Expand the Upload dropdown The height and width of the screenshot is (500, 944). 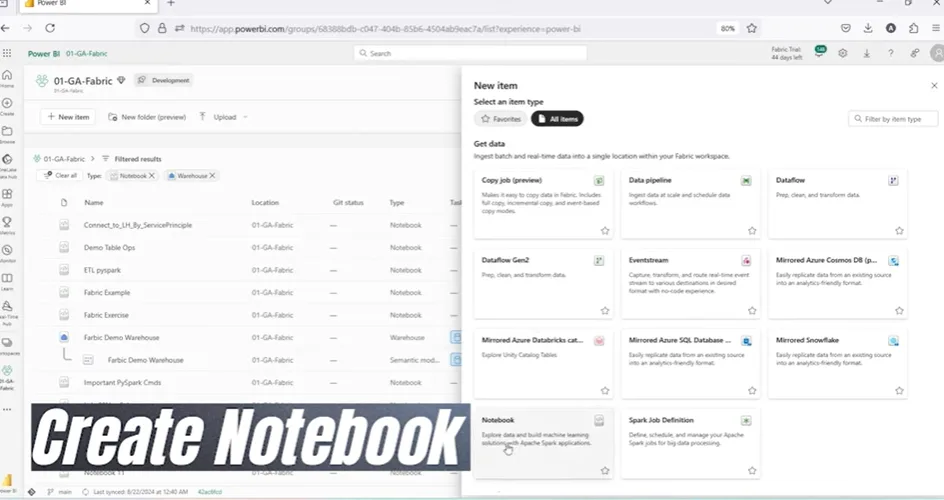(x=245, y=117)
